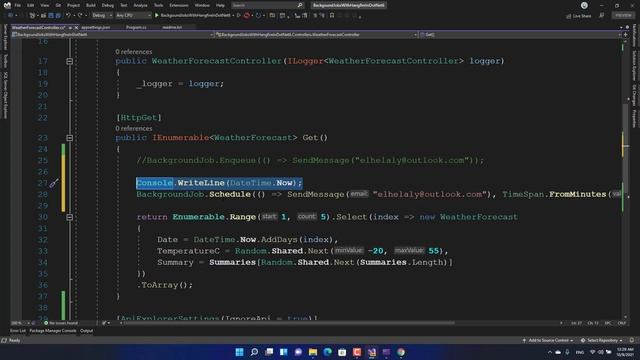Open the Package Manager Console tab
The image size is (640, 360).
pyautogui.click(x=53, y=331)
